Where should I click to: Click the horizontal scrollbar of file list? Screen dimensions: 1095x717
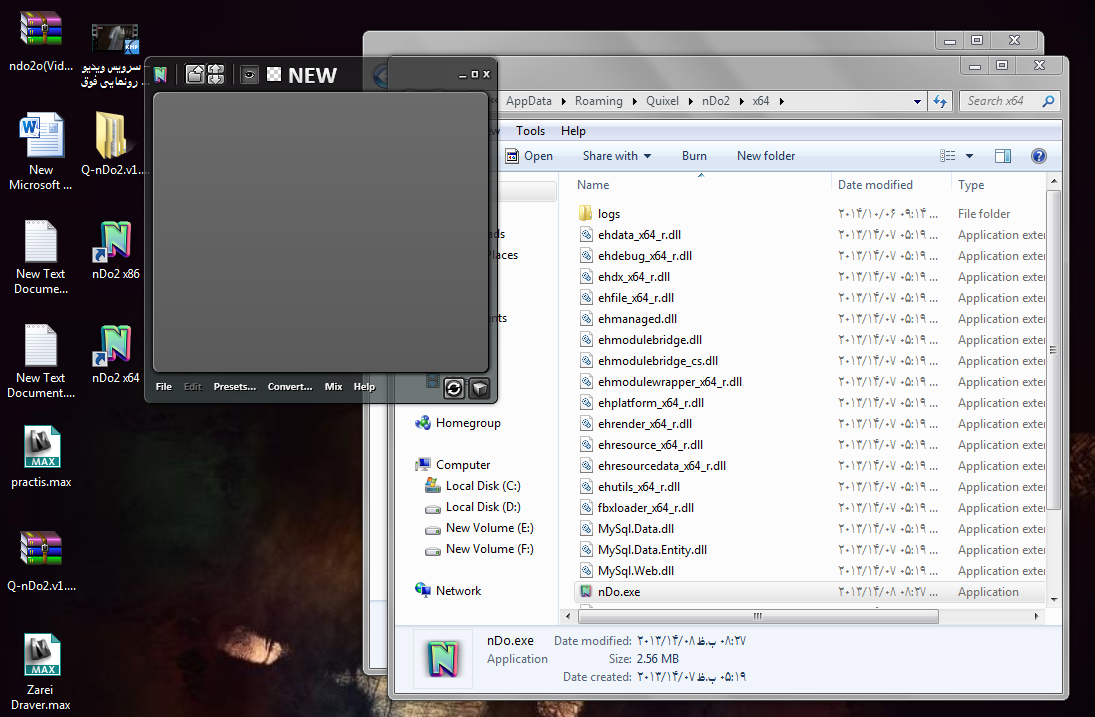(758, 616)
